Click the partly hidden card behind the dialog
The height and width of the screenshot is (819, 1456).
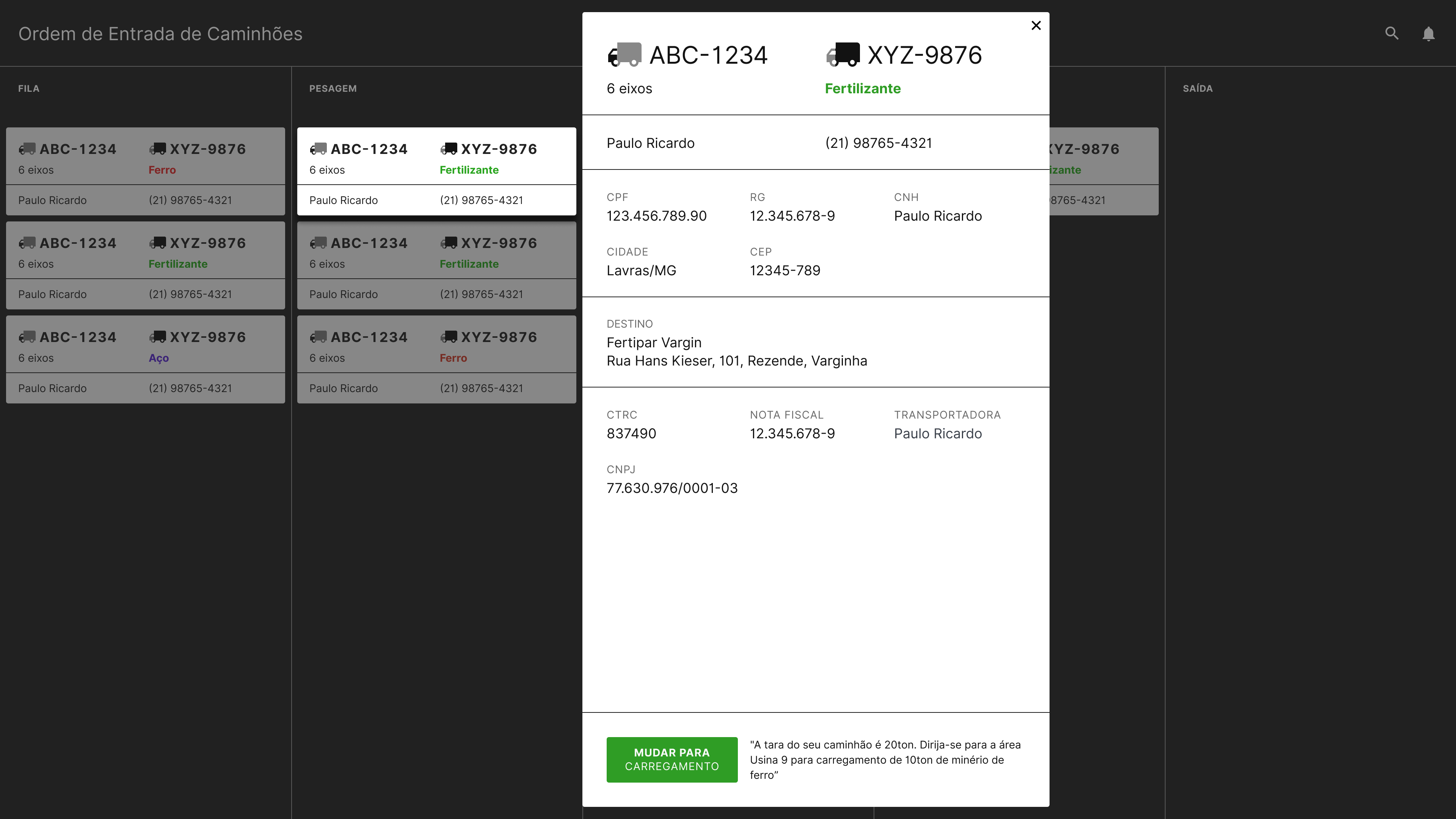click(x=1104, y=171)
